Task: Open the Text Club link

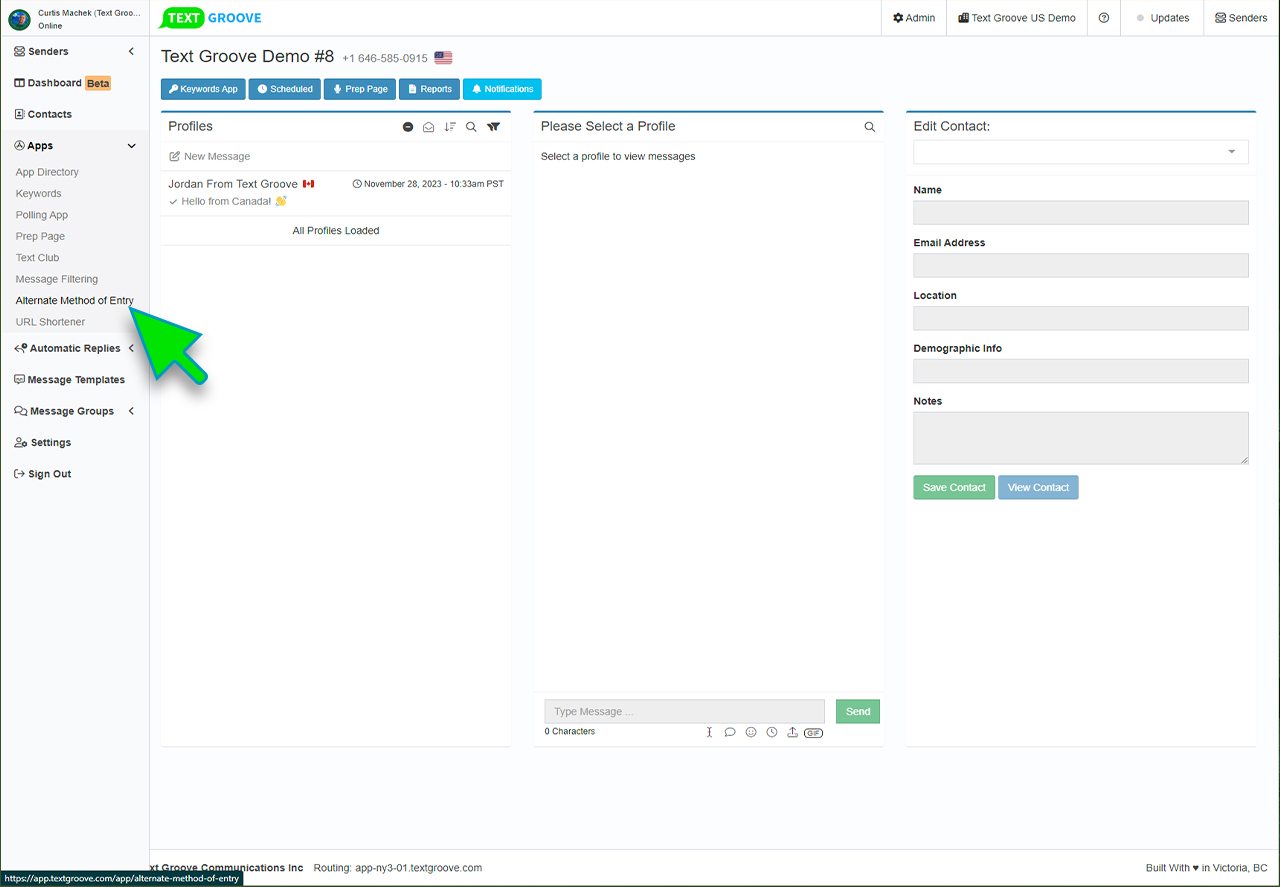Action: coord(37,258)
